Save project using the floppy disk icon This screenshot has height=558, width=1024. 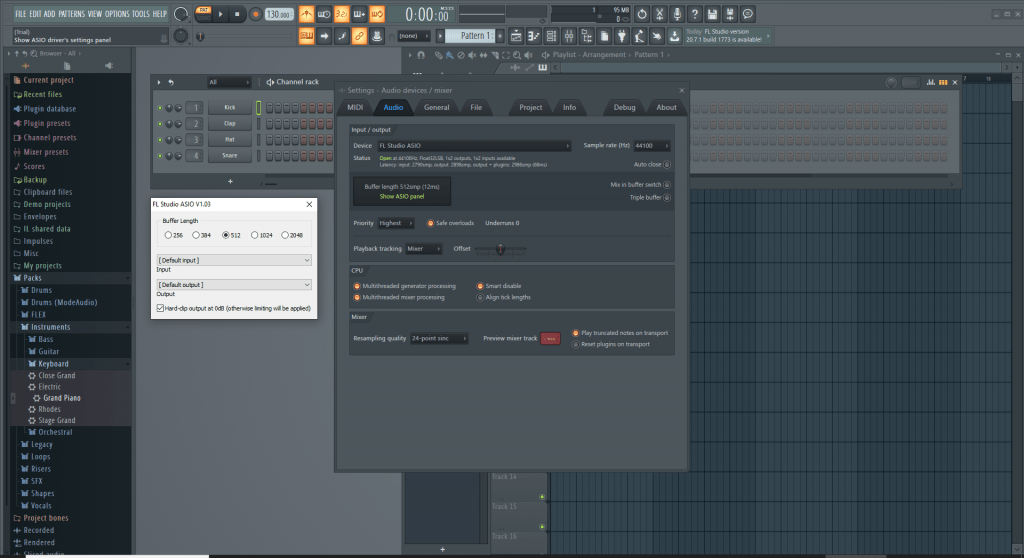[712, 14]
